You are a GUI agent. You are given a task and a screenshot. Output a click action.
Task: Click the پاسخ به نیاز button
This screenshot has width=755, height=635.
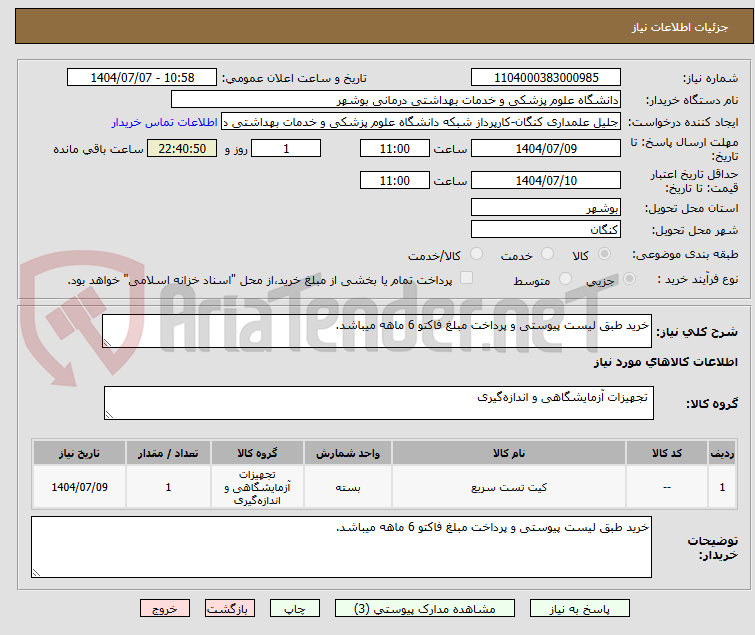point(579,609)
